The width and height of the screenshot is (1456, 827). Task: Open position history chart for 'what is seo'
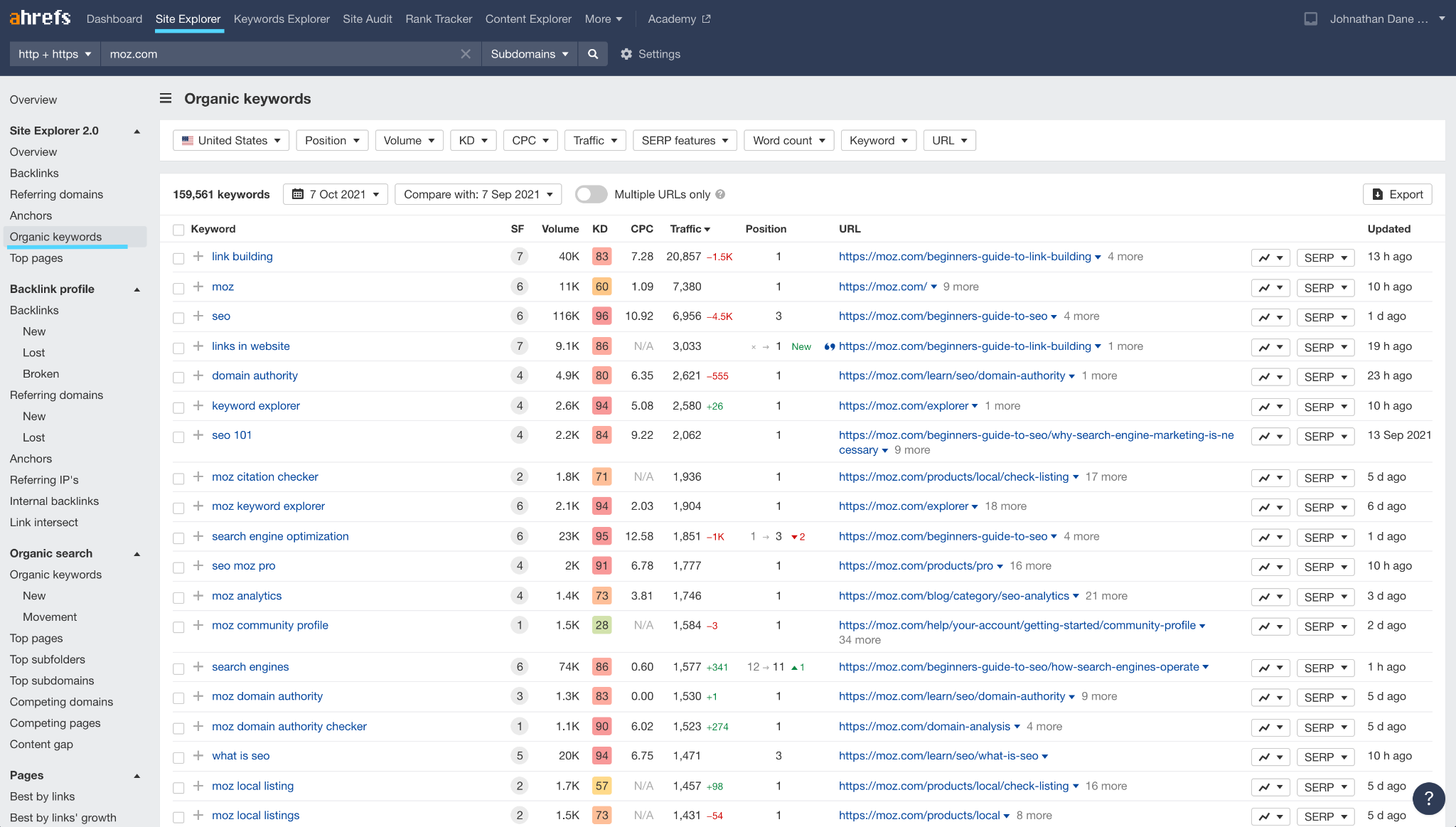click(x=1270, y=757)
